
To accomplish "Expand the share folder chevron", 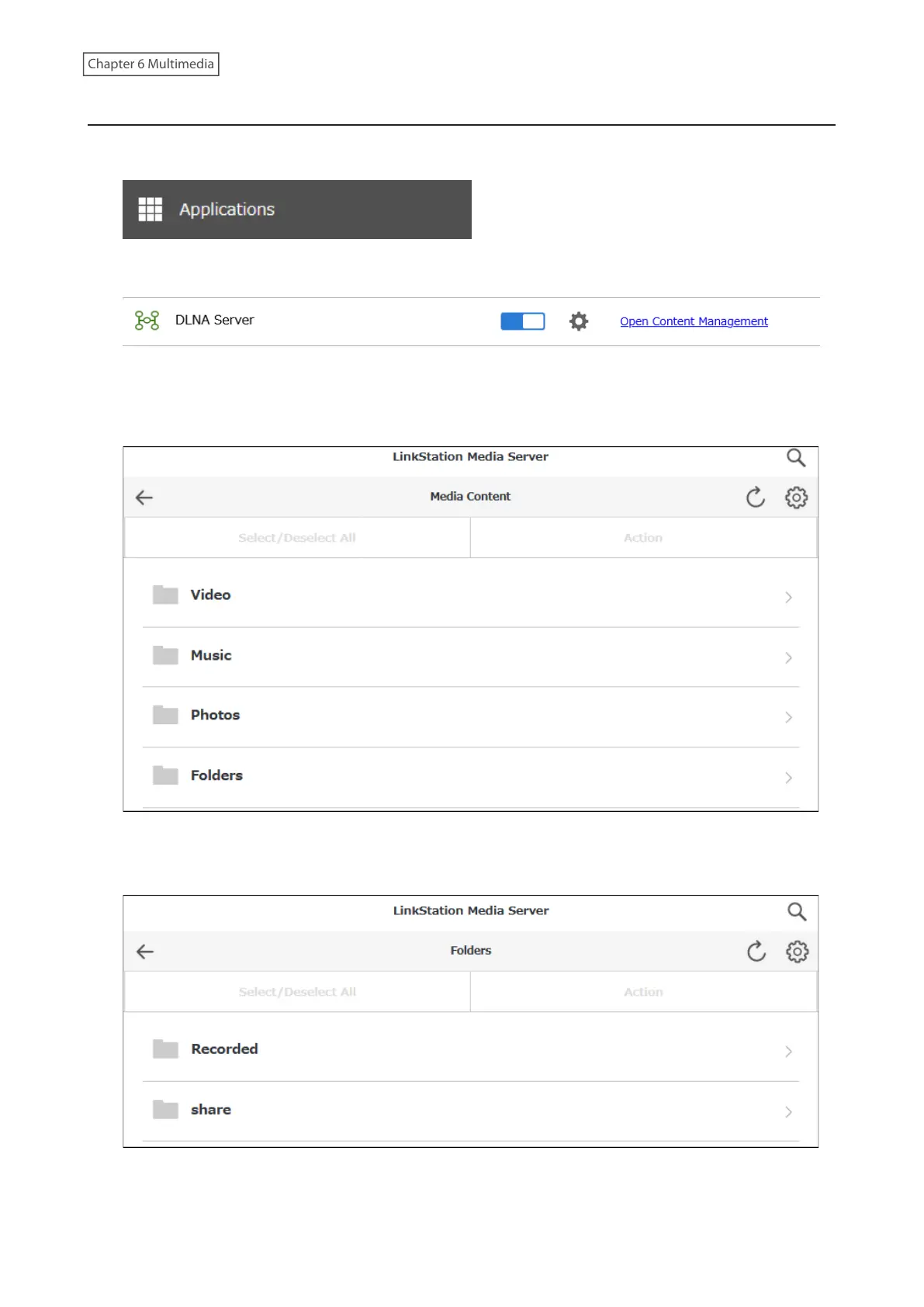I will coord(788,1112).
